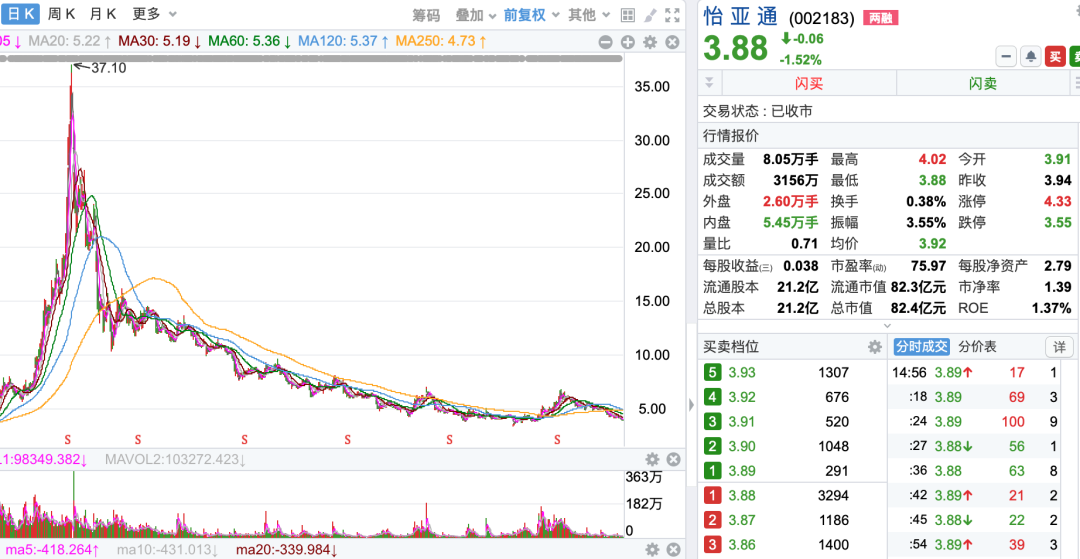Screen dimensions: 1080x559
Task: Select the 分时成交 tab
Action: (x=922, y=346)
